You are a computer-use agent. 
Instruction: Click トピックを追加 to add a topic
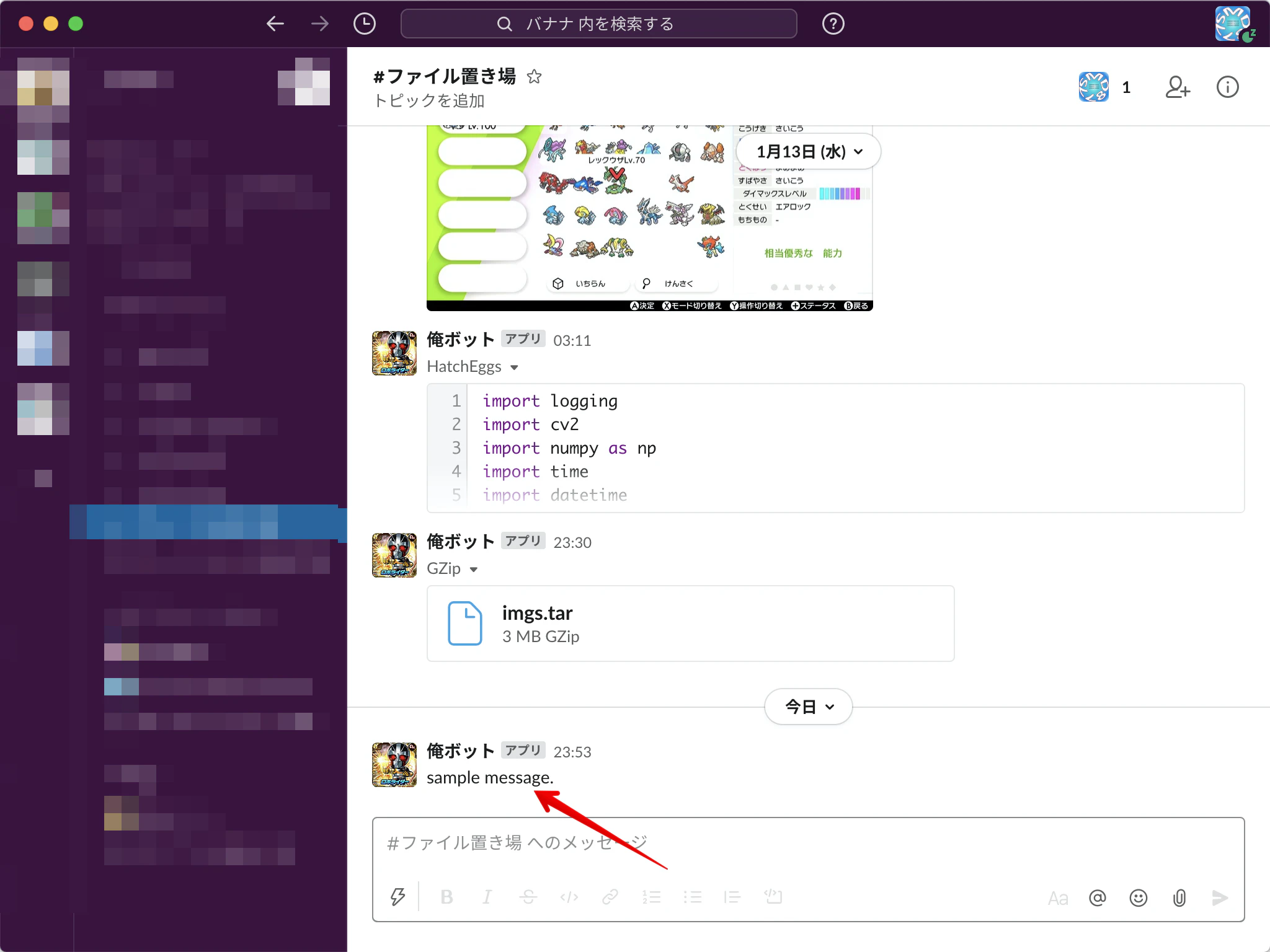[429, 100]
